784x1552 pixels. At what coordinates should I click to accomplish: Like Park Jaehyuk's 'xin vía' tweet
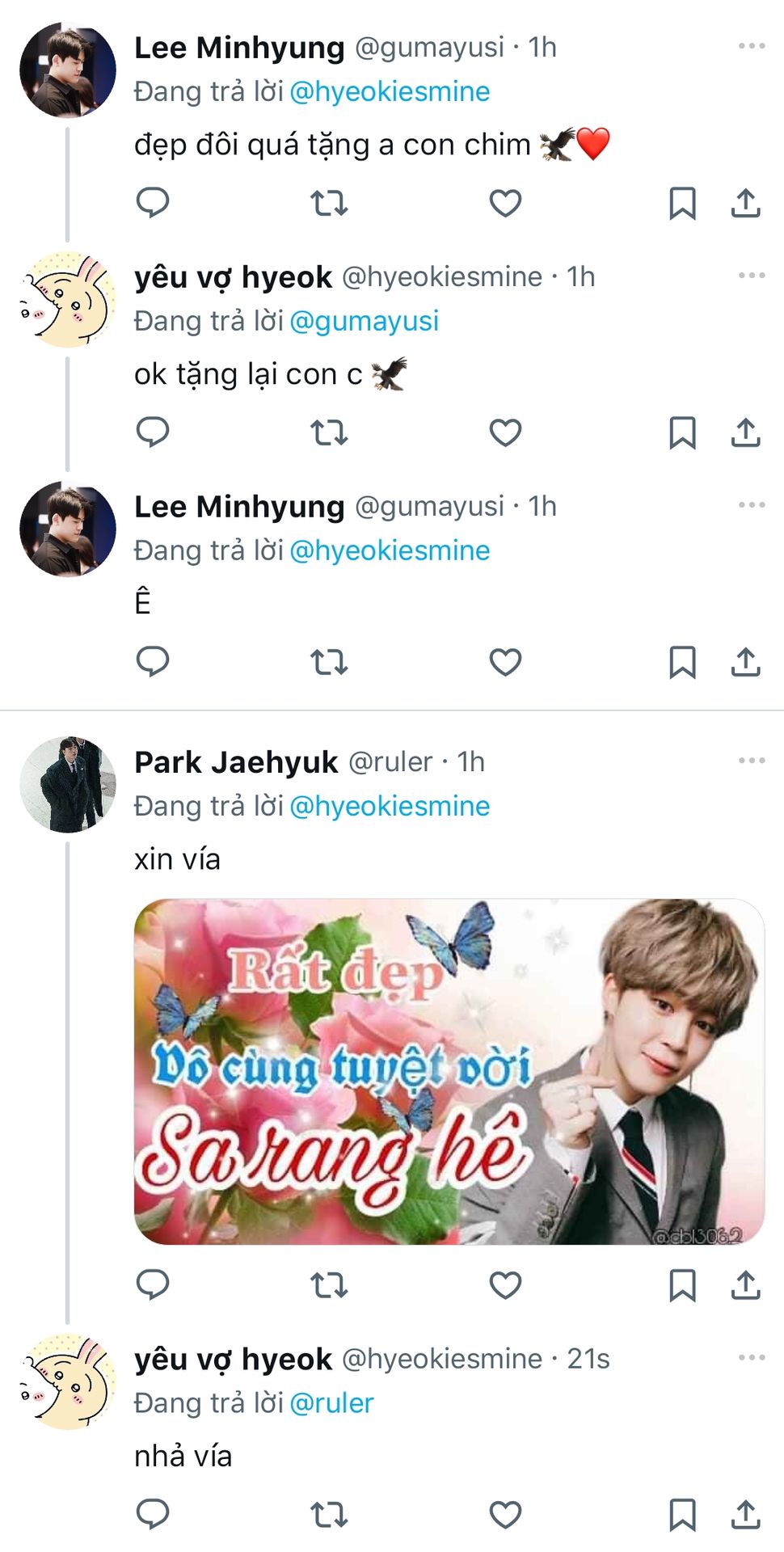point(505,1284)
